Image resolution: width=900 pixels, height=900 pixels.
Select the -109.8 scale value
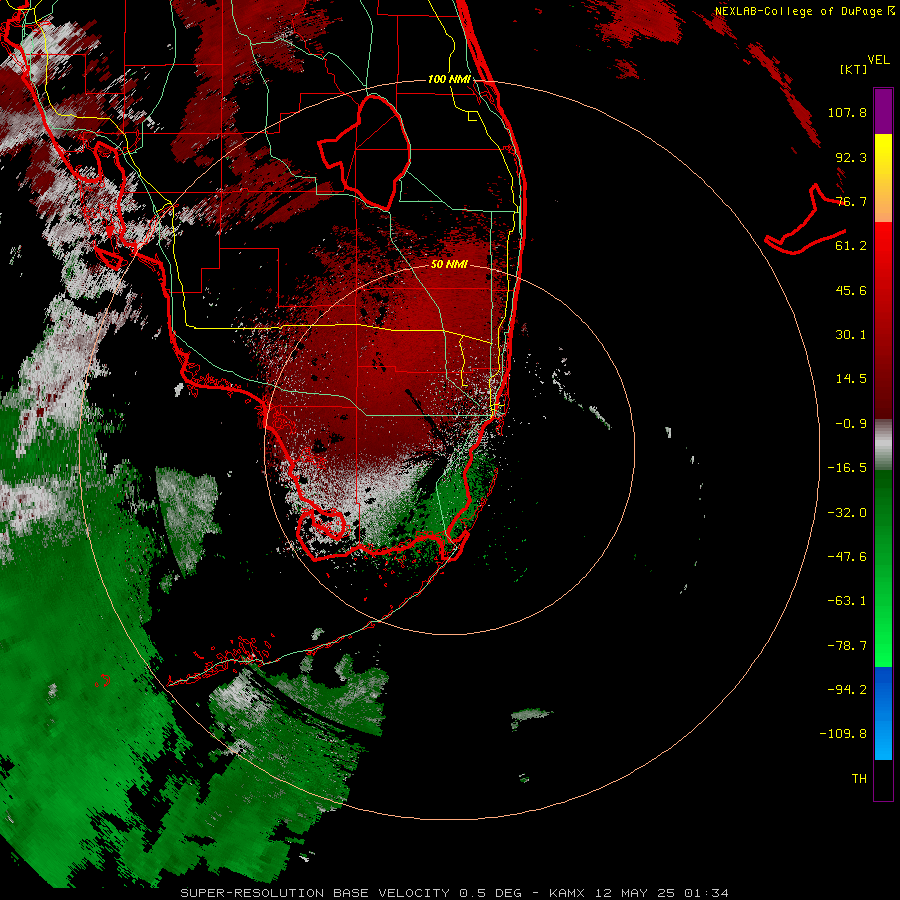coord(843,734)
